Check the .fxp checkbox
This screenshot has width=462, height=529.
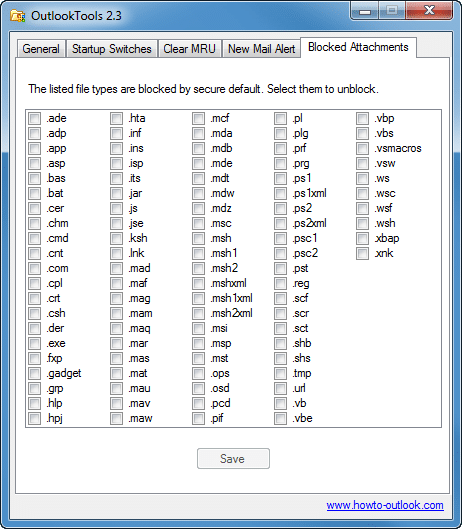coord(34,358)
